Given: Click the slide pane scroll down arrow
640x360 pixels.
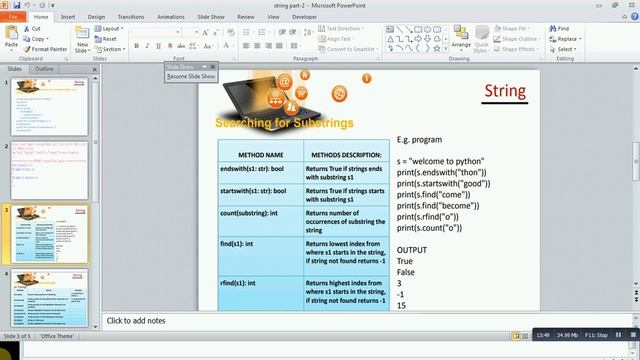Looking at the screenshot, I should [x=636, y=284].
